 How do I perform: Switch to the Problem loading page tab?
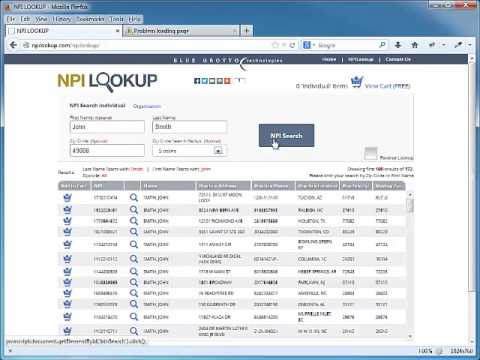click(x=180, y=31)
